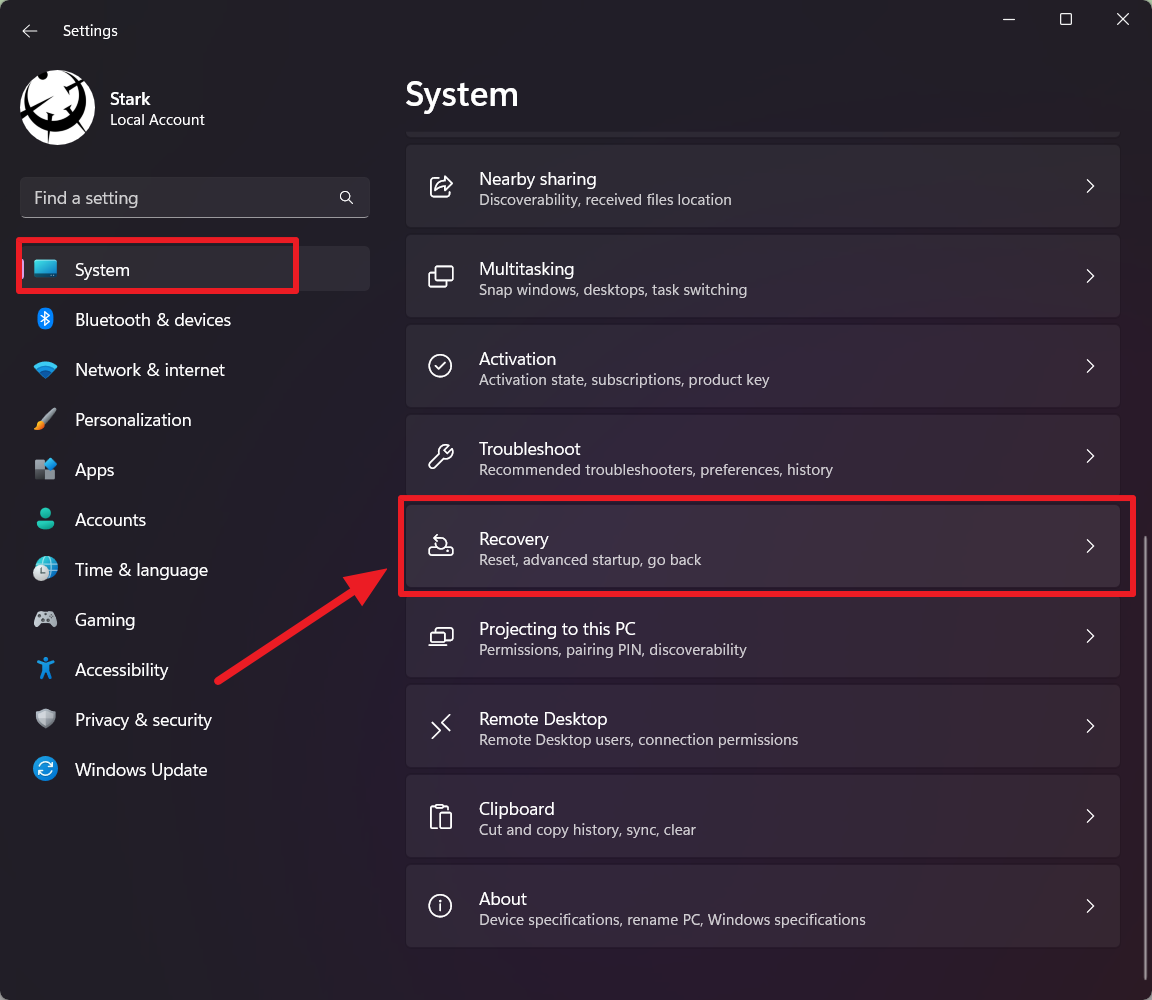The image size is (1152, 1000).
Task: Click 'Permissions, pairing PIN, discoverability' text
Action: point(613,650)
